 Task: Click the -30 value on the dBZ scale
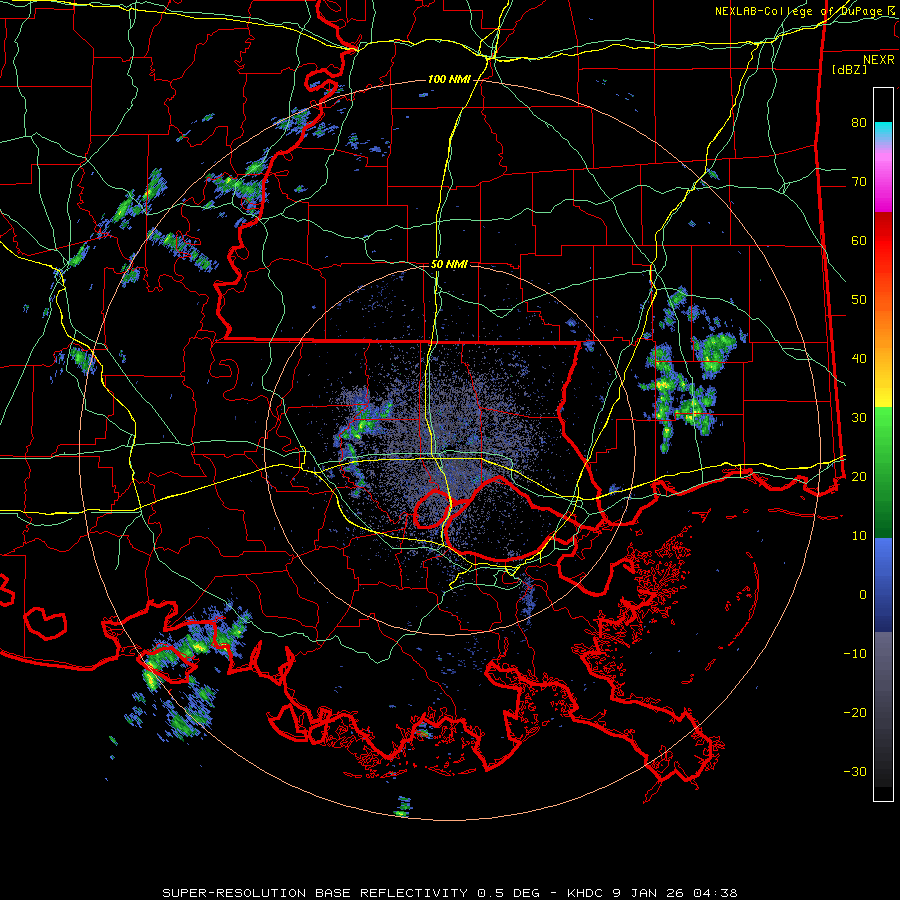pos(855,772)
